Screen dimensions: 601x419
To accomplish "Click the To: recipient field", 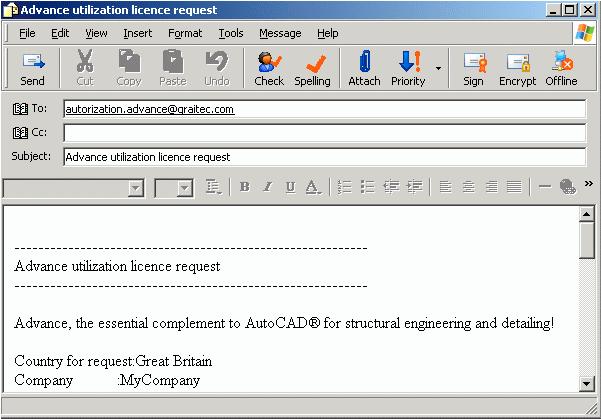I will coord(325,109).
